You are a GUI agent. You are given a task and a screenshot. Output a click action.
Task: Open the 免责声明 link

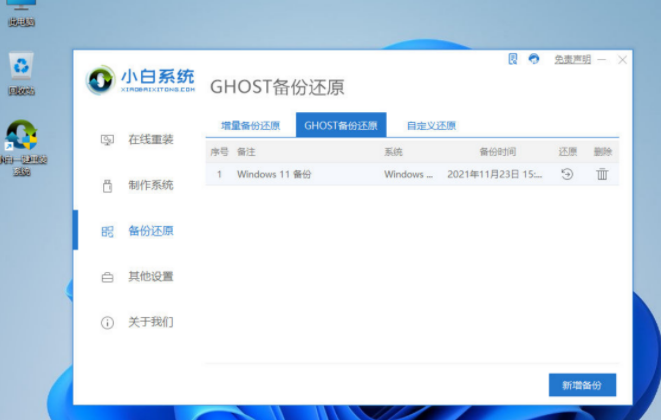(x=572, y=59)
